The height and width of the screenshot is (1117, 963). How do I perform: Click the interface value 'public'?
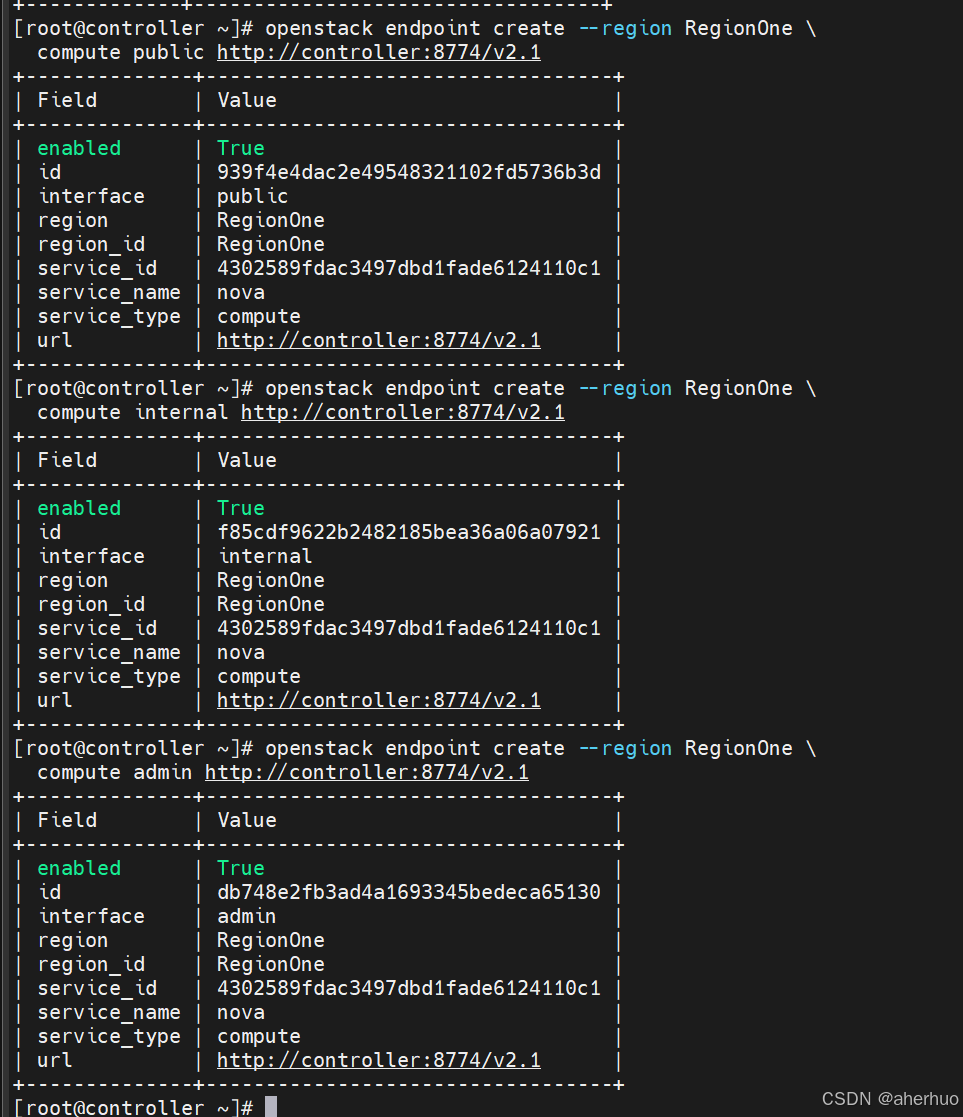pos(252,197)
